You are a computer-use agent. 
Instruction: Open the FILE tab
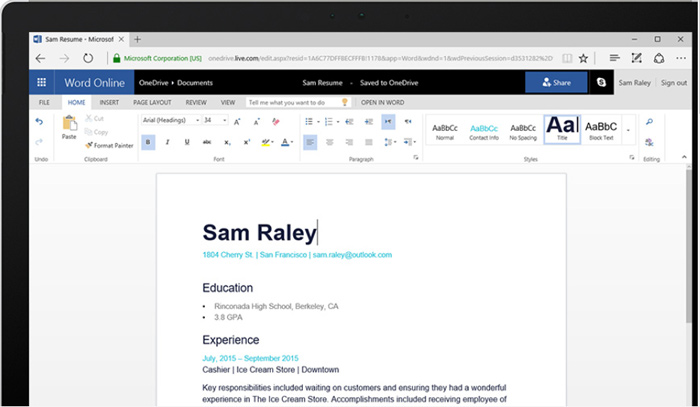(x=44, y=102)
